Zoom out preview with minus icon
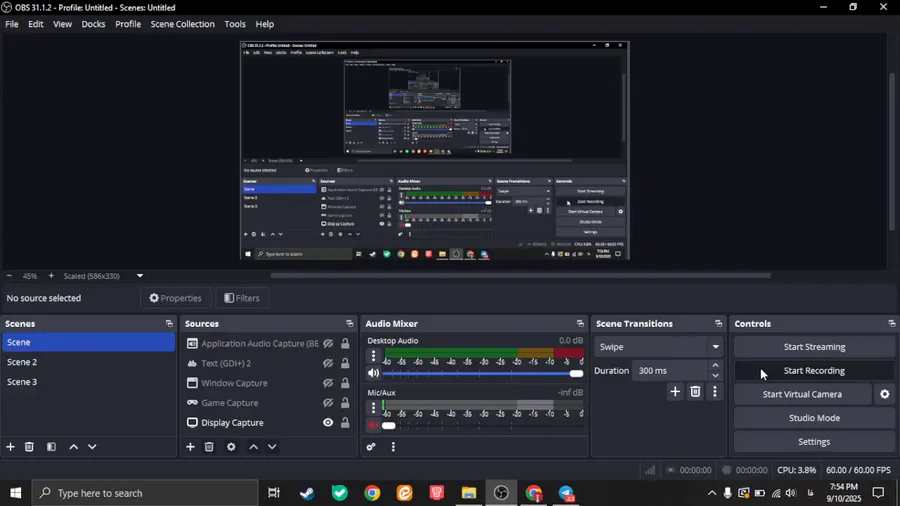Viewport: 900px width, 506px height. pyautogui.click(x=9, y=276)
